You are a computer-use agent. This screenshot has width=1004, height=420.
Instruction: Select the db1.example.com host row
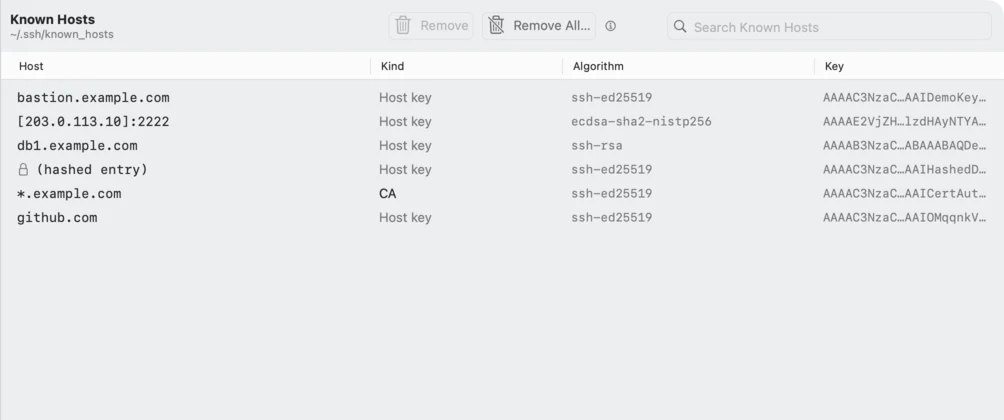click(502, 146)
